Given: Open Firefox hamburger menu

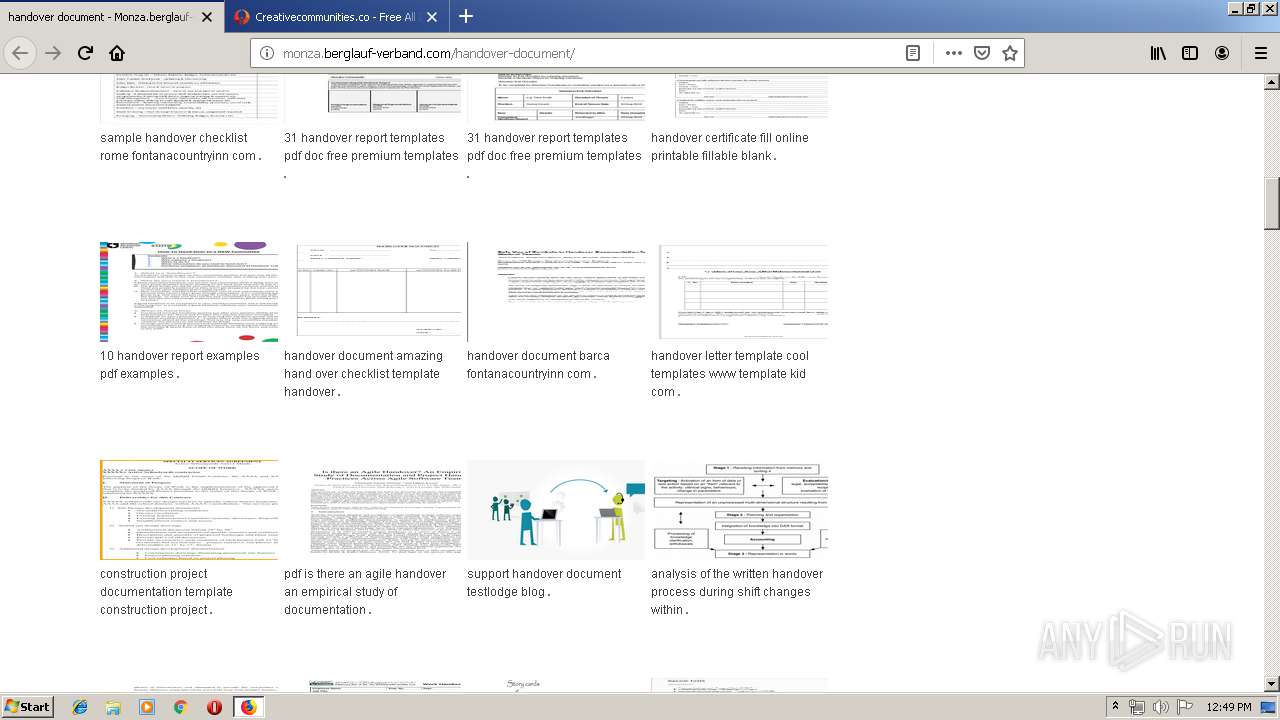Looking at the screenshot, I should click(x=1261, y=53).
